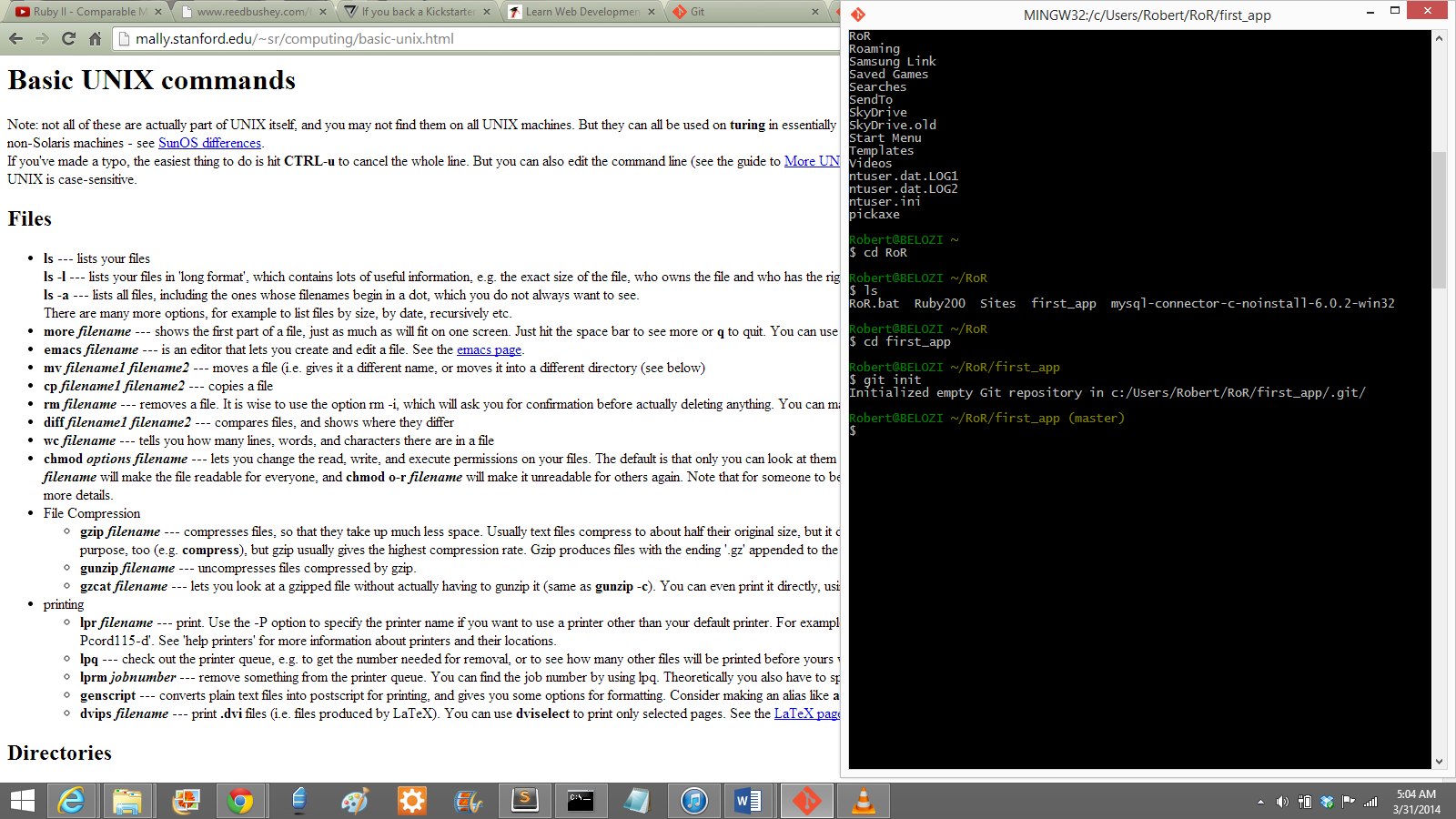Open the Git Bash window system menu icon
Screen dimensions: 1456x819
(x=857, y=15)
